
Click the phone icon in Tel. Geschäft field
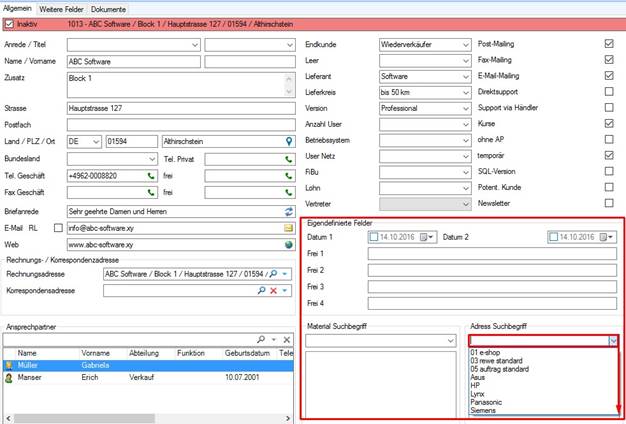pos(151,176)
